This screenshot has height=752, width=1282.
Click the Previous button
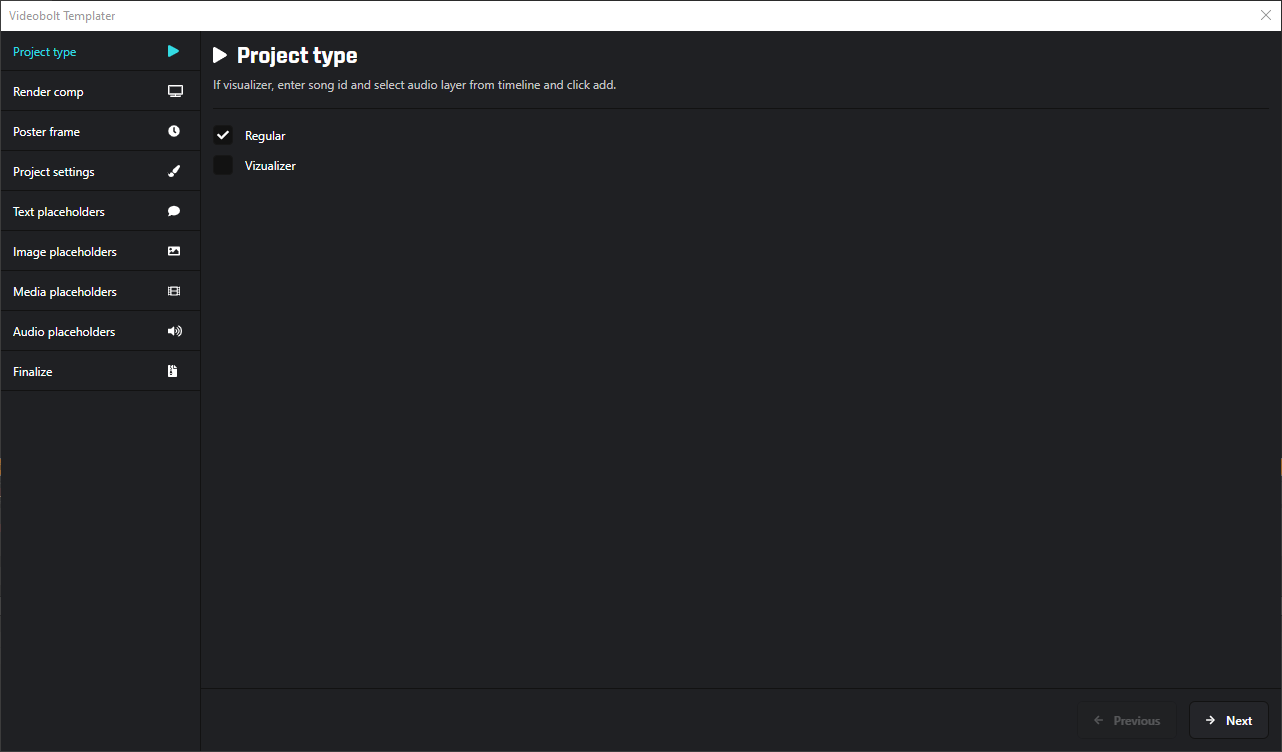click(x=1127, y=720)
